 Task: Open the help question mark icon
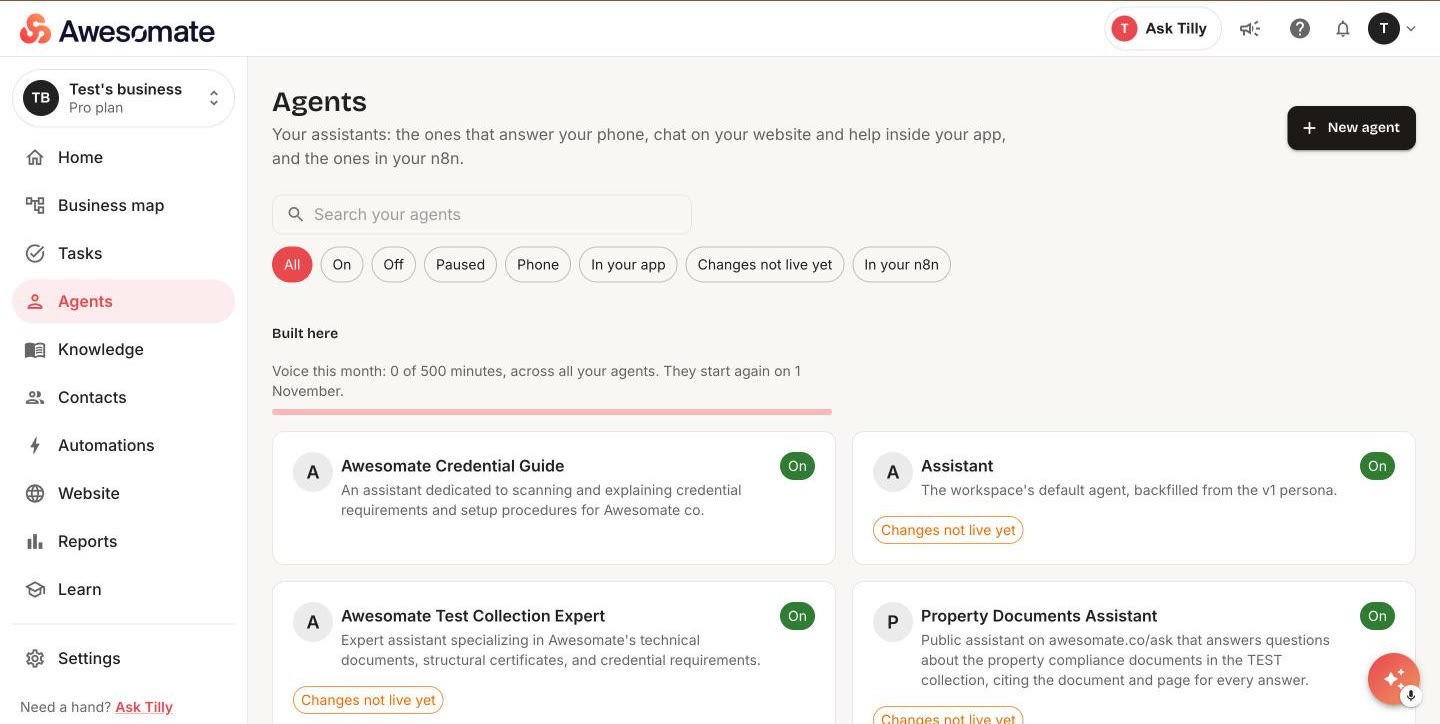(x=1300, y=29)
